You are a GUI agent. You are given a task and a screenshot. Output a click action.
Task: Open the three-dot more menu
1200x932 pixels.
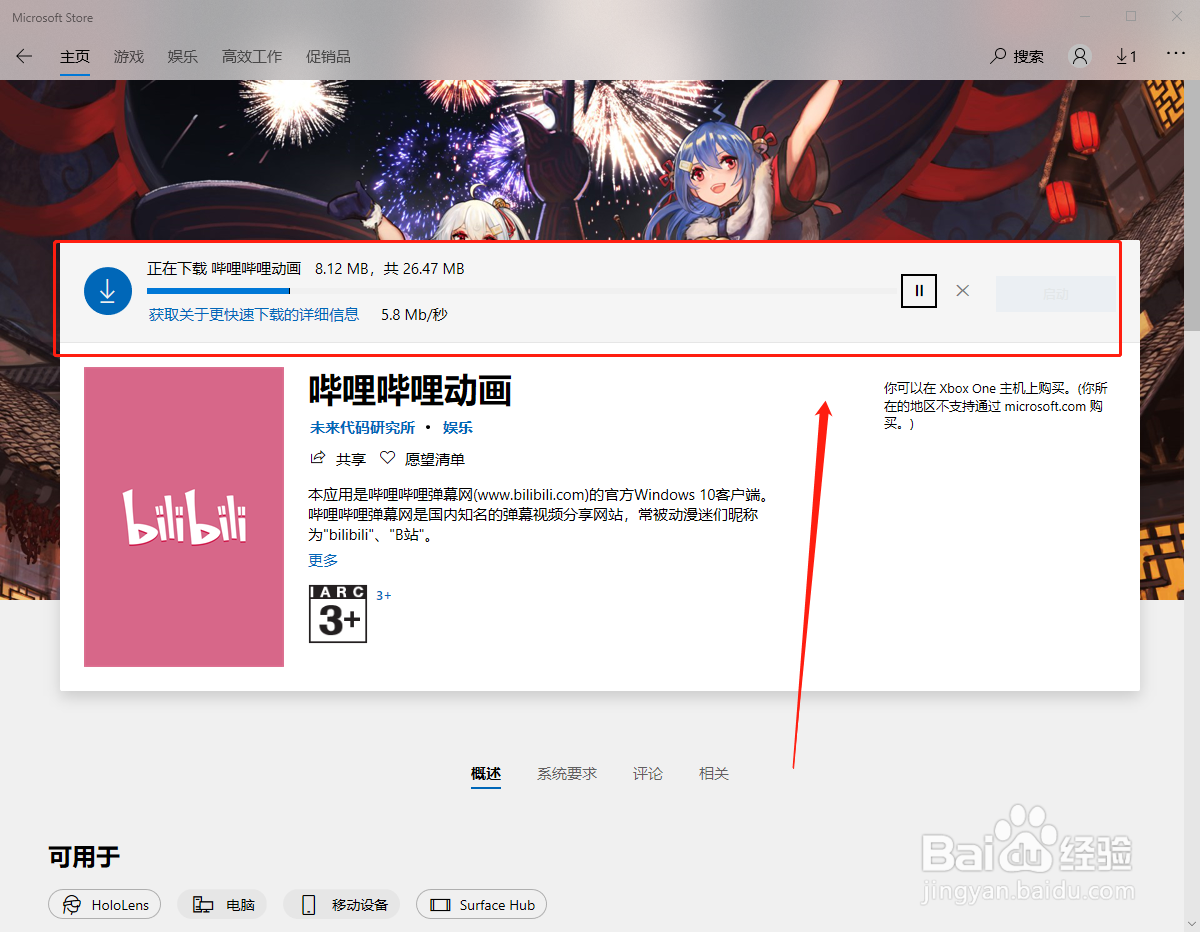coord(1176,55)
